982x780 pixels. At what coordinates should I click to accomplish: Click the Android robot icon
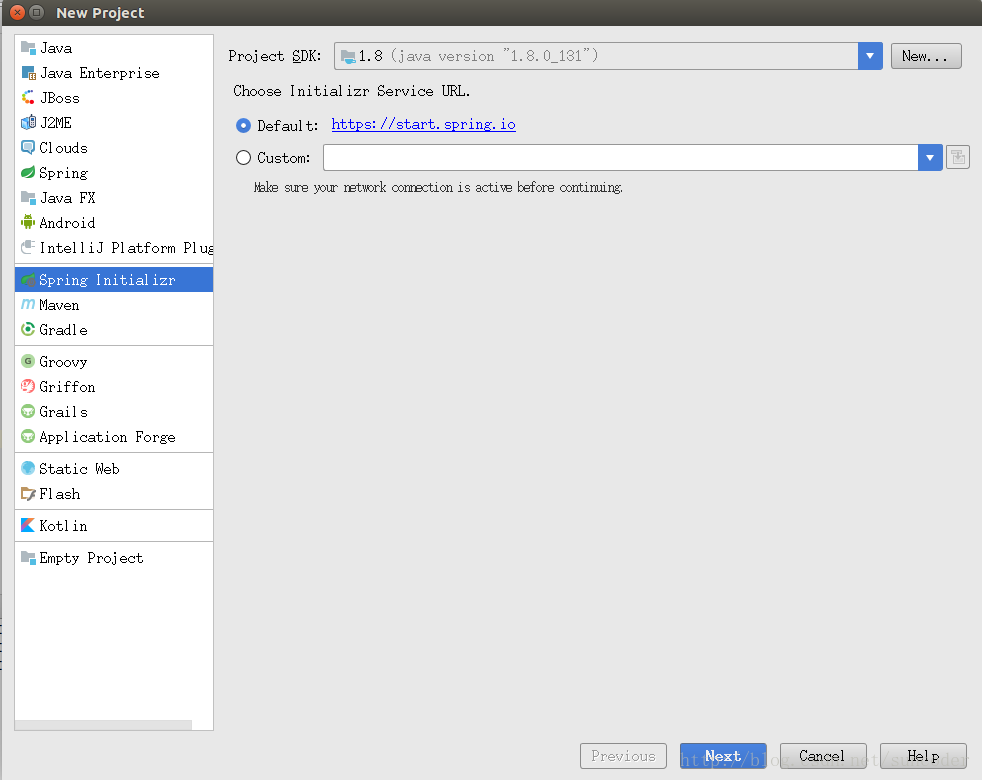[x=28, y=222]
